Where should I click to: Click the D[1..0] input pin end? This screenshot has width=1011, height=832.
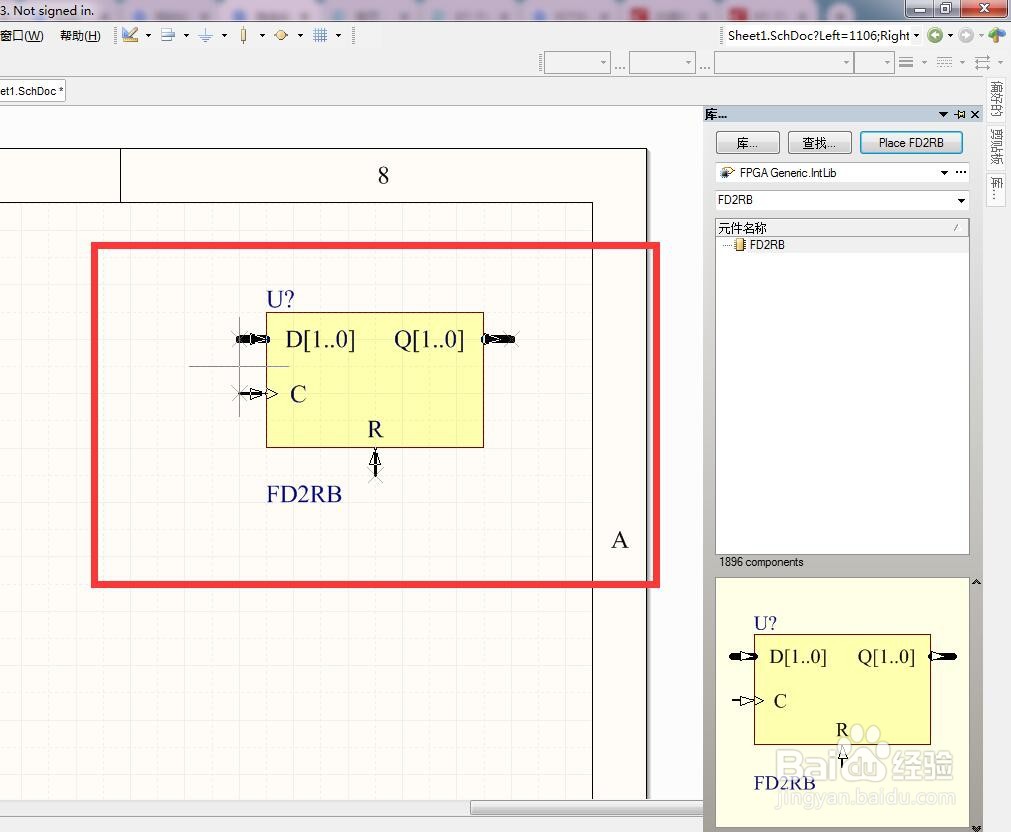(251, 339)
